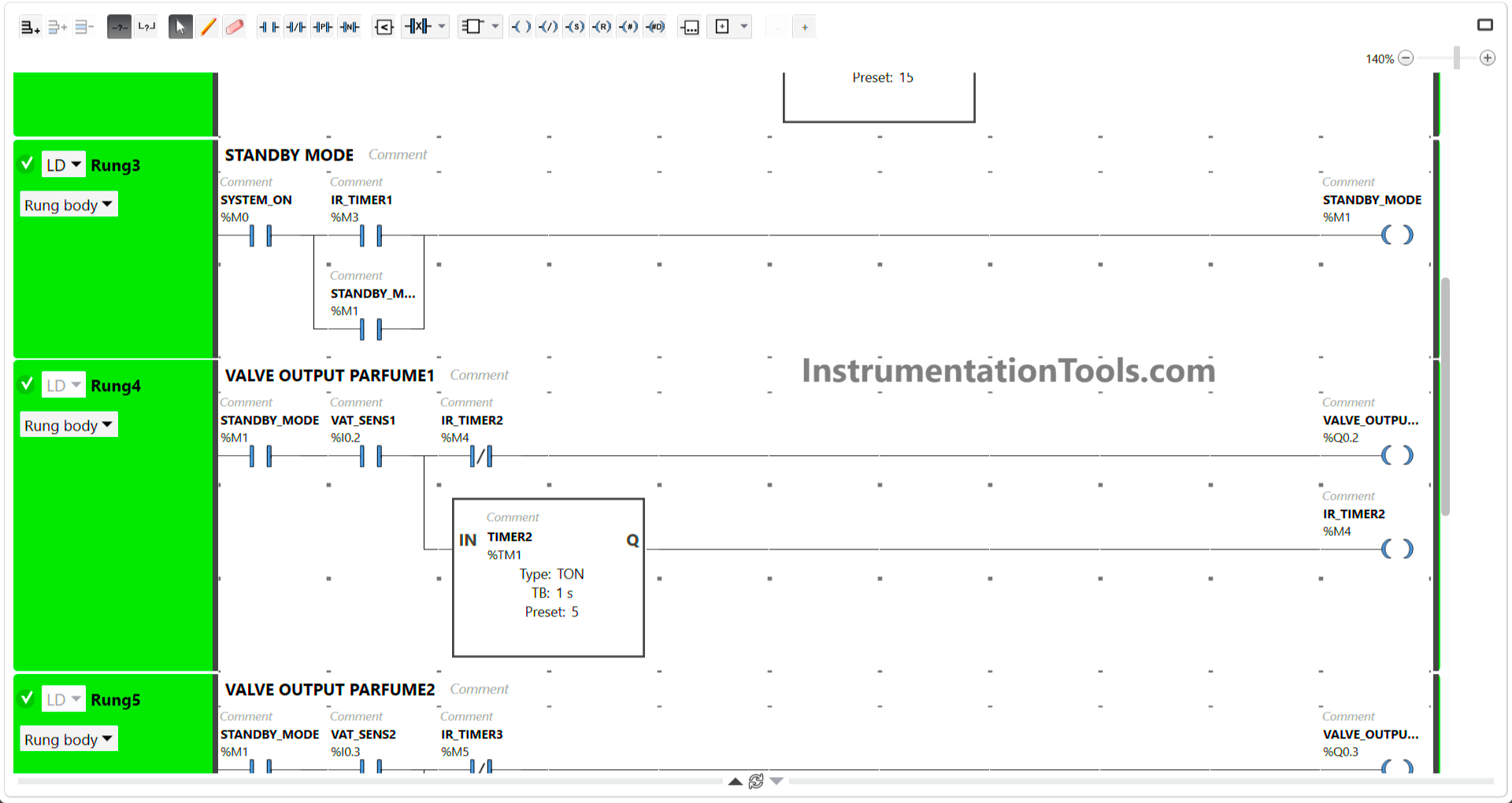1512x803 pixels.
Task: Open the LD language dropdown for Rung4
Action: coord(63,385)
